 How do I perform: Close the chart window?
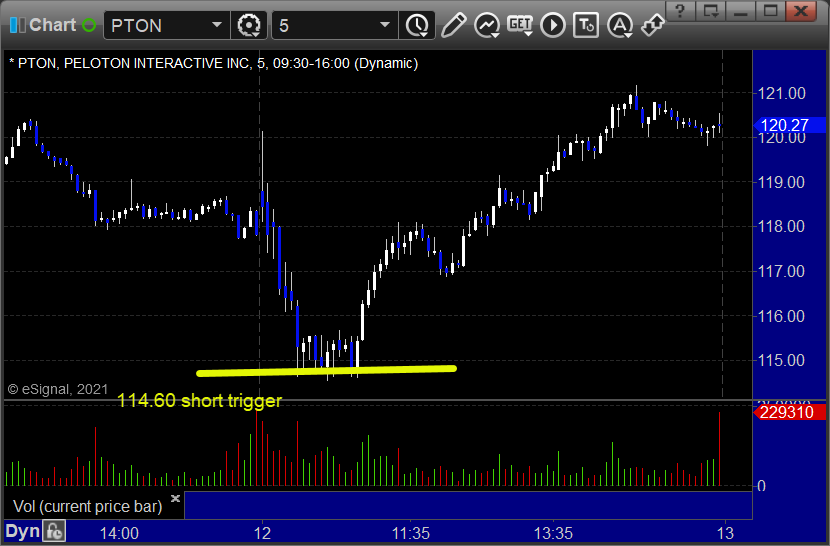[x=801, y=10]
